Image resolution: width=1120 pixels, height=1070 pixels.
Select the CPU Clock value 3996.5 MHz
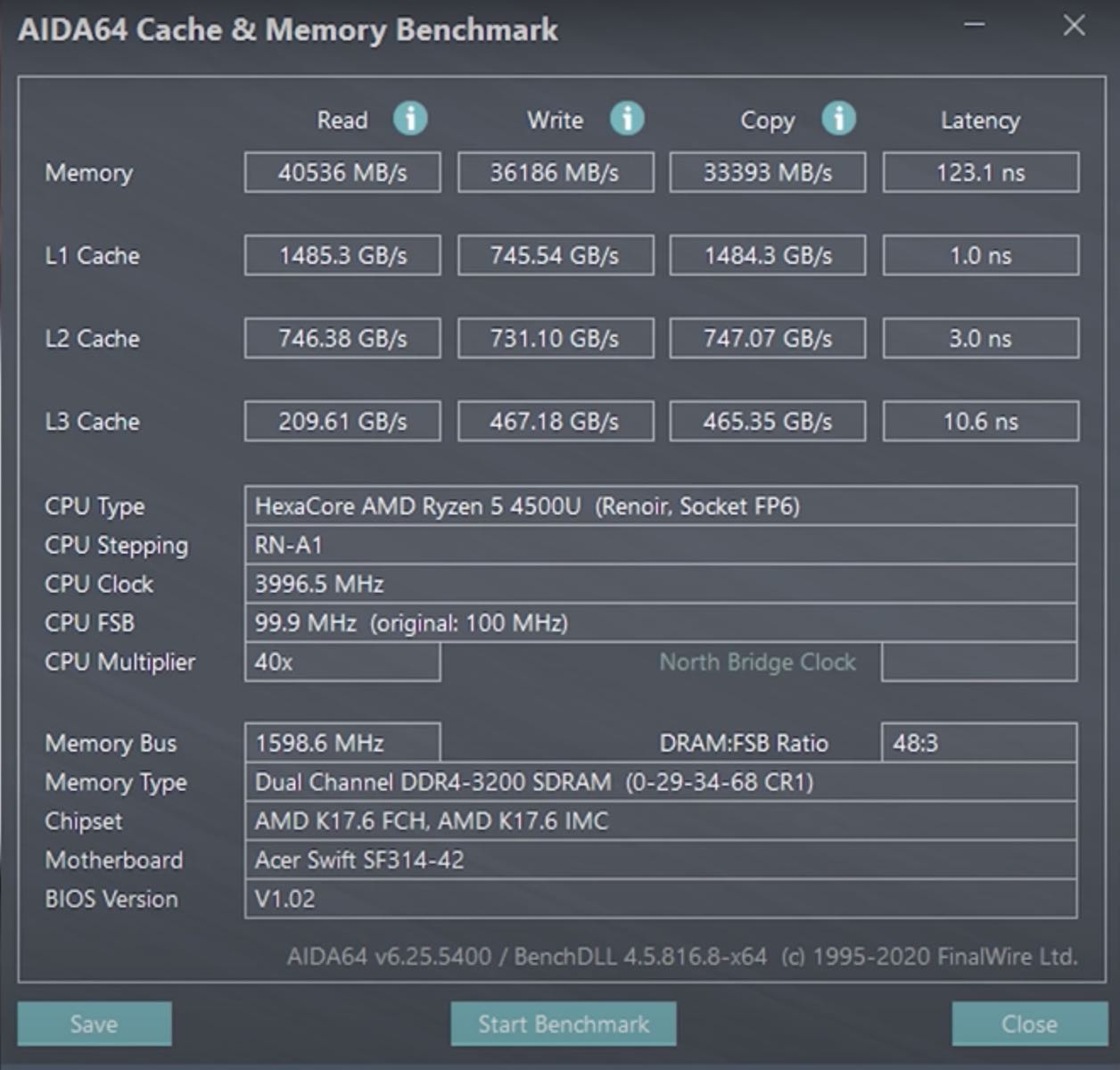coord(660,584)
